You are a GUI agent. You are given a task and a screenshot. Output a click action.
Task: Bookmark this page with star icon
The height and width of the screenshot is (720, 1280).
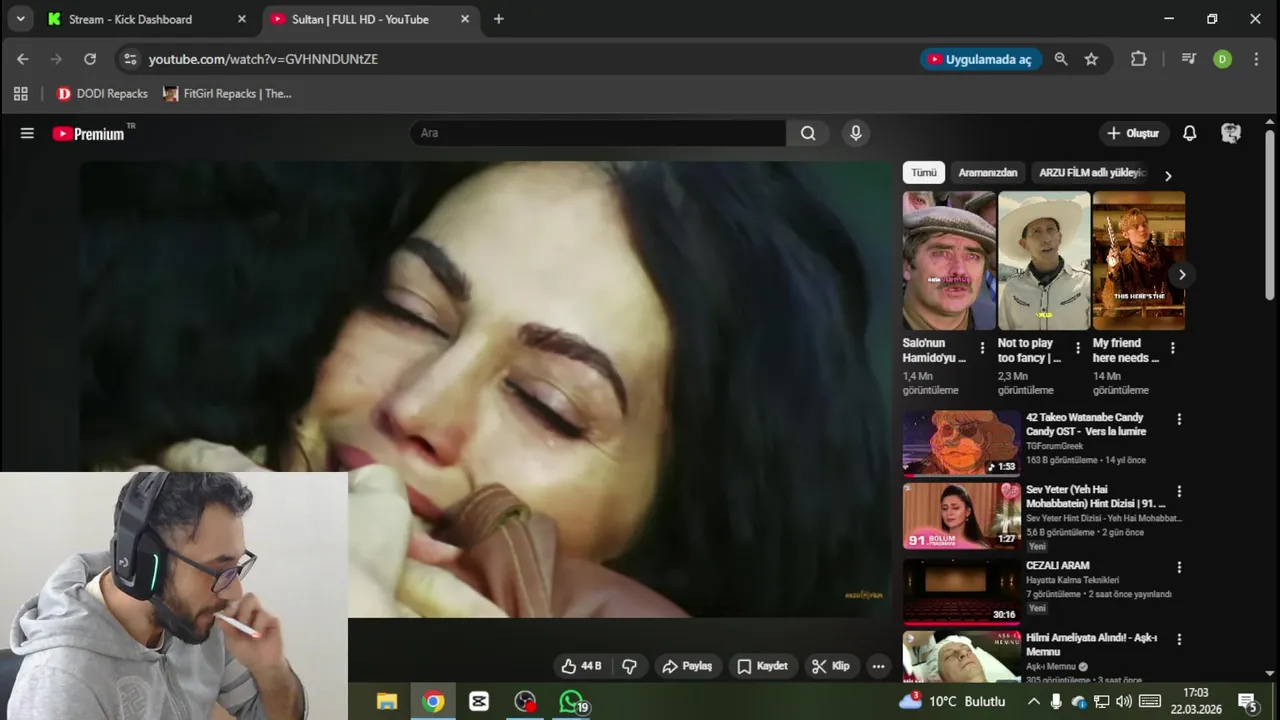(x=1091, y=59)
